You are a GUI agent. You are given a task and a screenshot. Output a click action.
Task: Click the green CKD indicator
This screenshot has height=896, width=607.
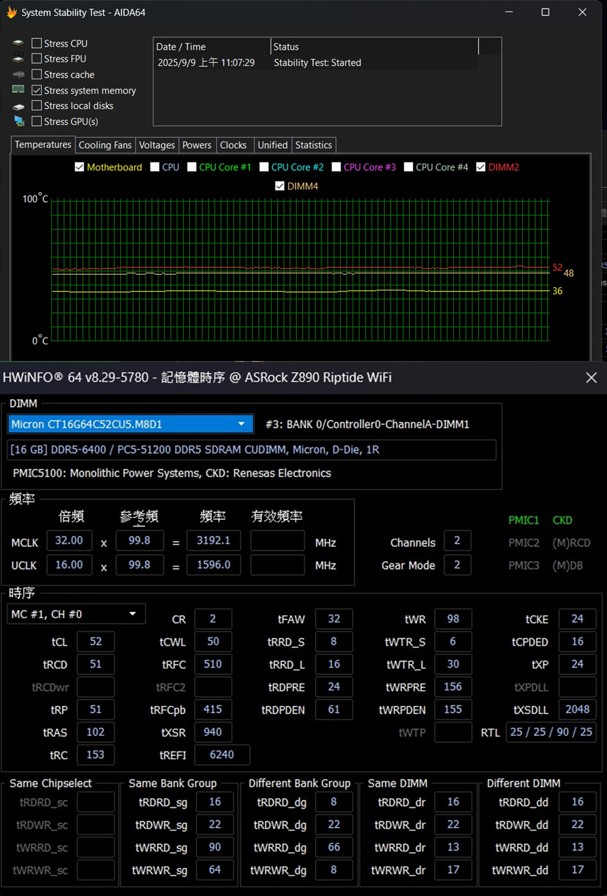click(562, 520)
